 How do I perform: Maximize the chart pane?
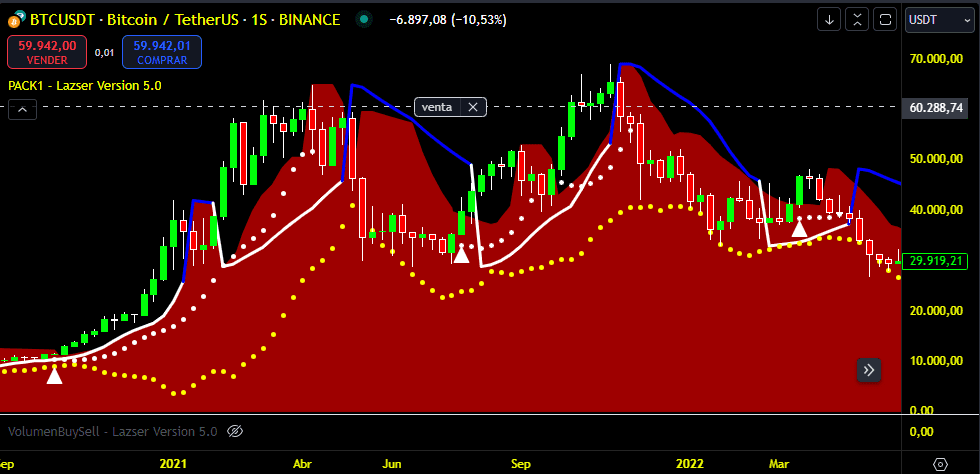coord(885,19)
